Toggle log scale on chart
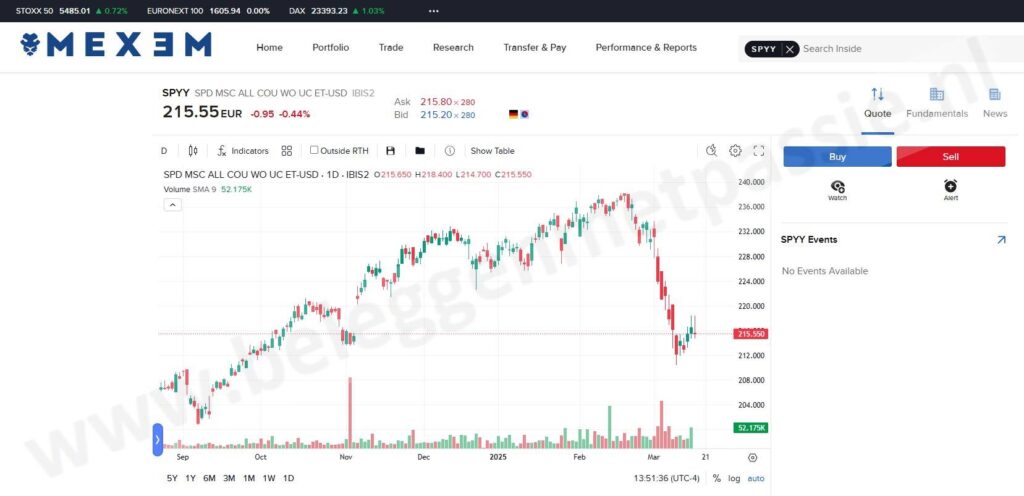The width and height of the screenshot is (1024, 496). coord(734,478)
